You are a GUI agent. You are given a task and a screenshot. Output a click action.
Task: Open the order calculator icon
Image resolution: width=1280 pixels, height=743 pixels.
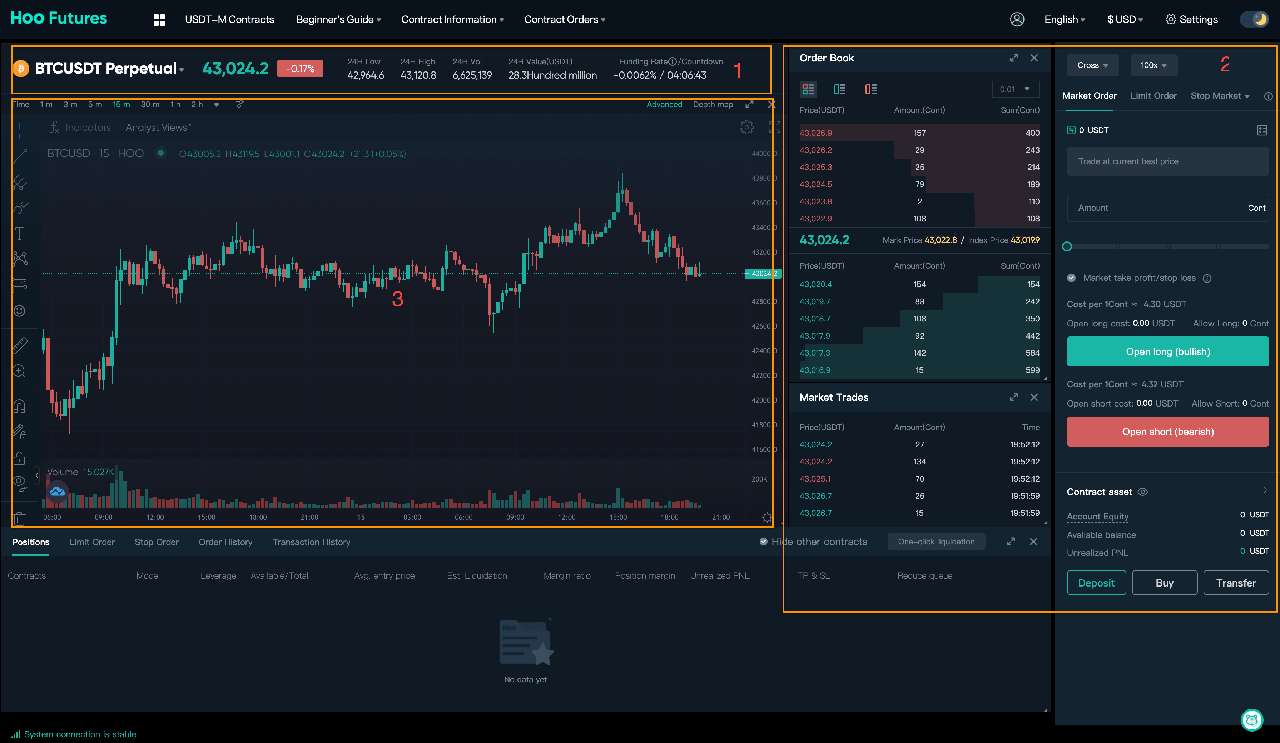(1262, 130)
